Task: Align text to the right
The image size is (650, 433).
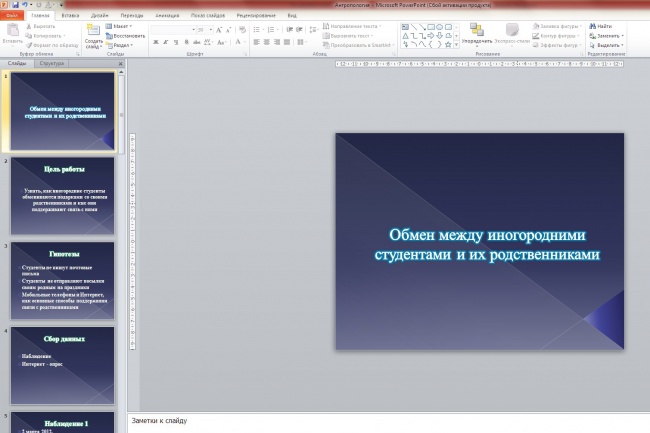Action: click(x=276, y=42)
